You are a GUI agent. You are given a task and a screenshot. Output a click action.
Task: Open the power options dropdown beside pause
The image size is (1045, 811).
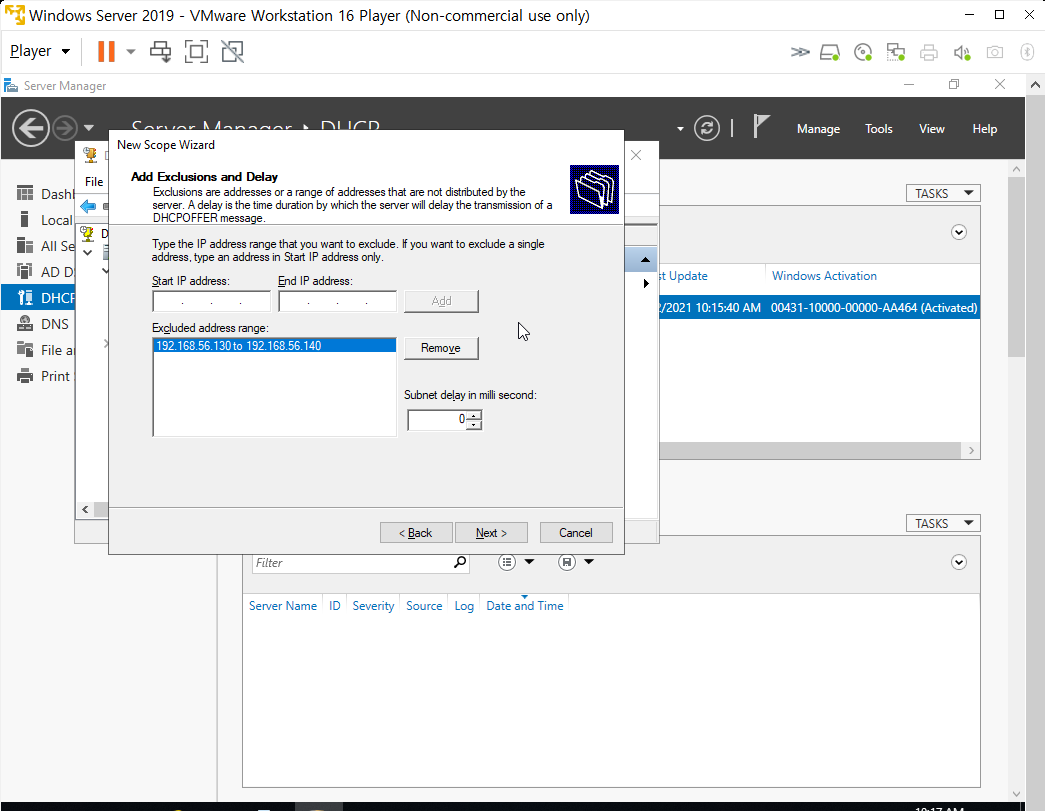pos(131,51)
